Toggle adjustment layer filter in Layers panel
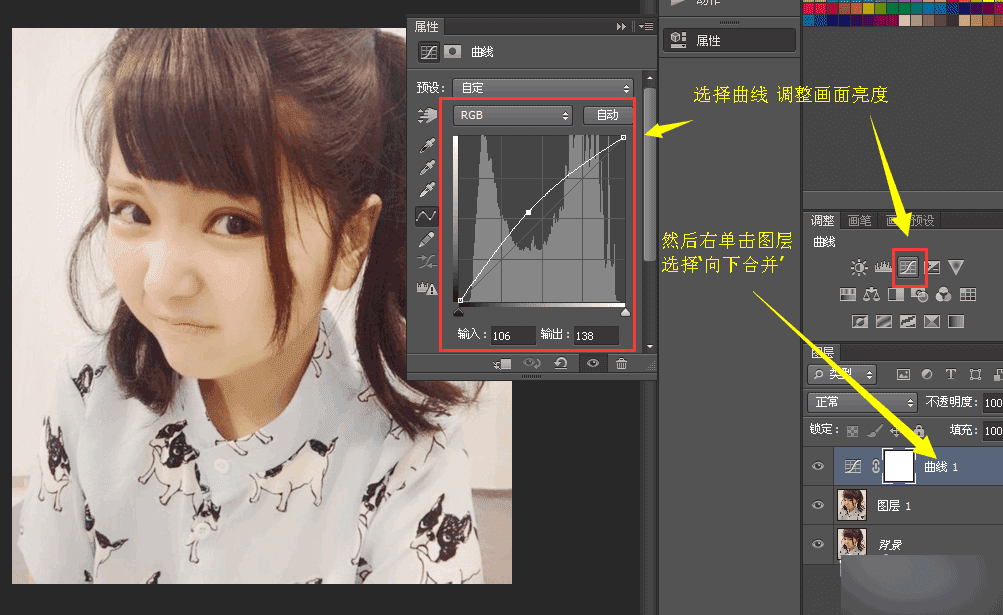1003x615 pixels. [x=927, y=374]
